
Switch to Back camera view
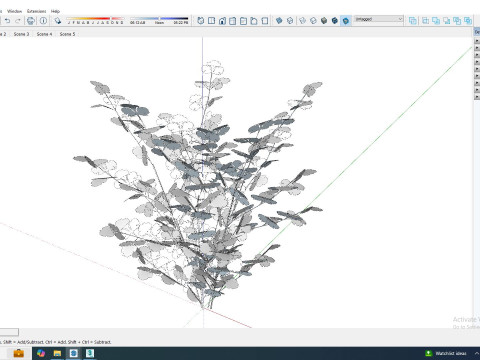pos(243,21)
